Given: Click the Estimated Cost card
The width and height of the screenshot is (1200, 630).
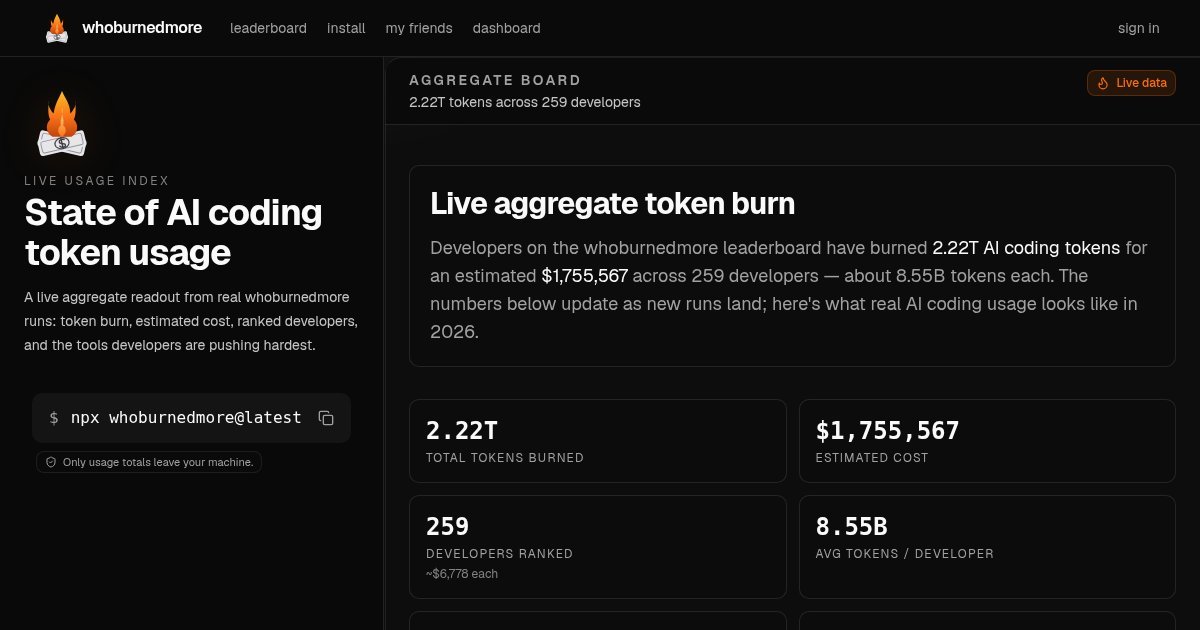Looking at the screenshot, I should tap(988, 441).
